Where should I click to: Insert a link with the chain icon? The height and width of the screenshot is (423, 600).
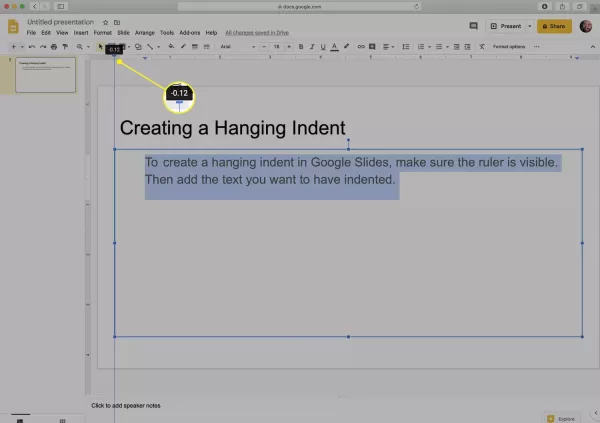point(361,47)
